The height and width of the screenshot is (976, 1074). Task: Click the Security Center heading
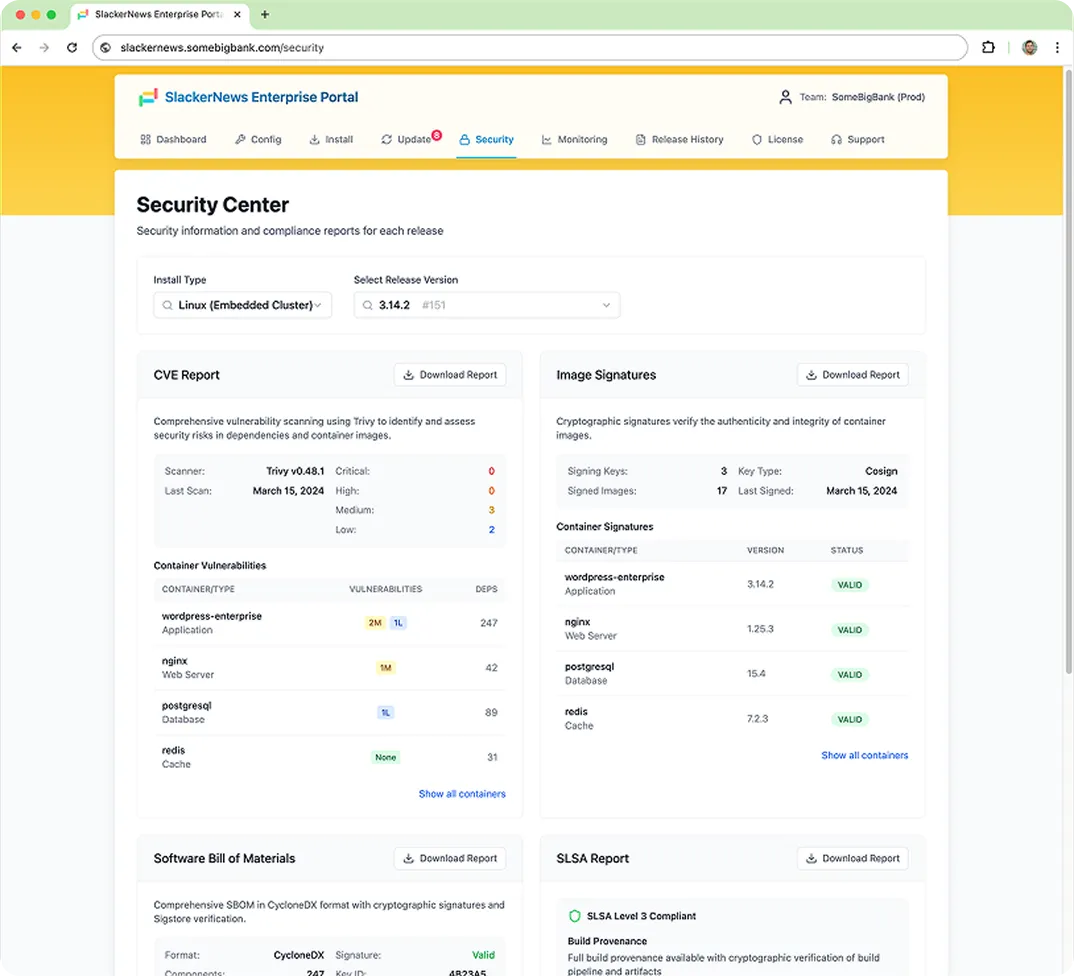click(213, 205)
